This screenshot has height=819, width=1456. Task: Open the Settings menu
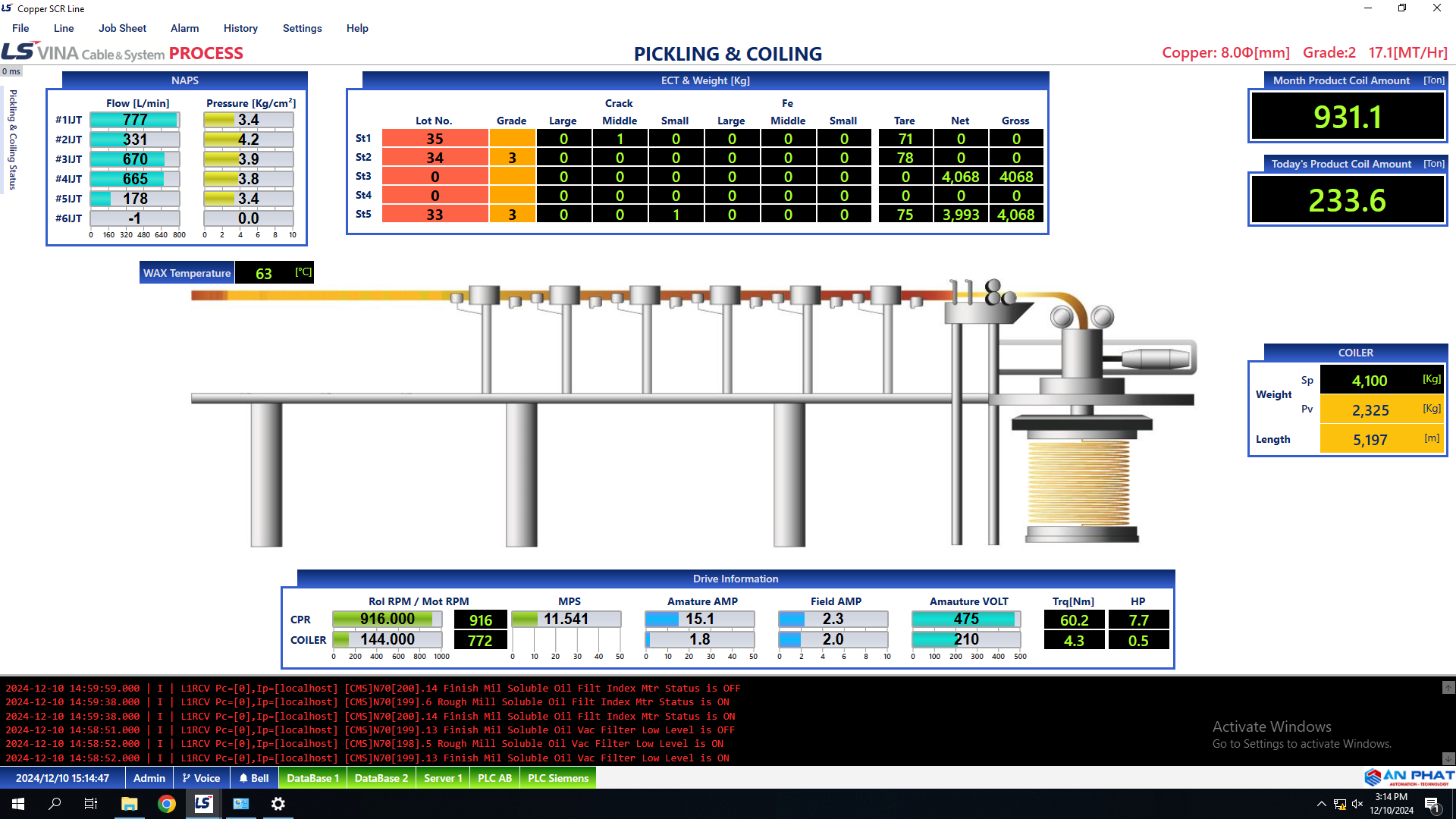[x=302, y=28]
